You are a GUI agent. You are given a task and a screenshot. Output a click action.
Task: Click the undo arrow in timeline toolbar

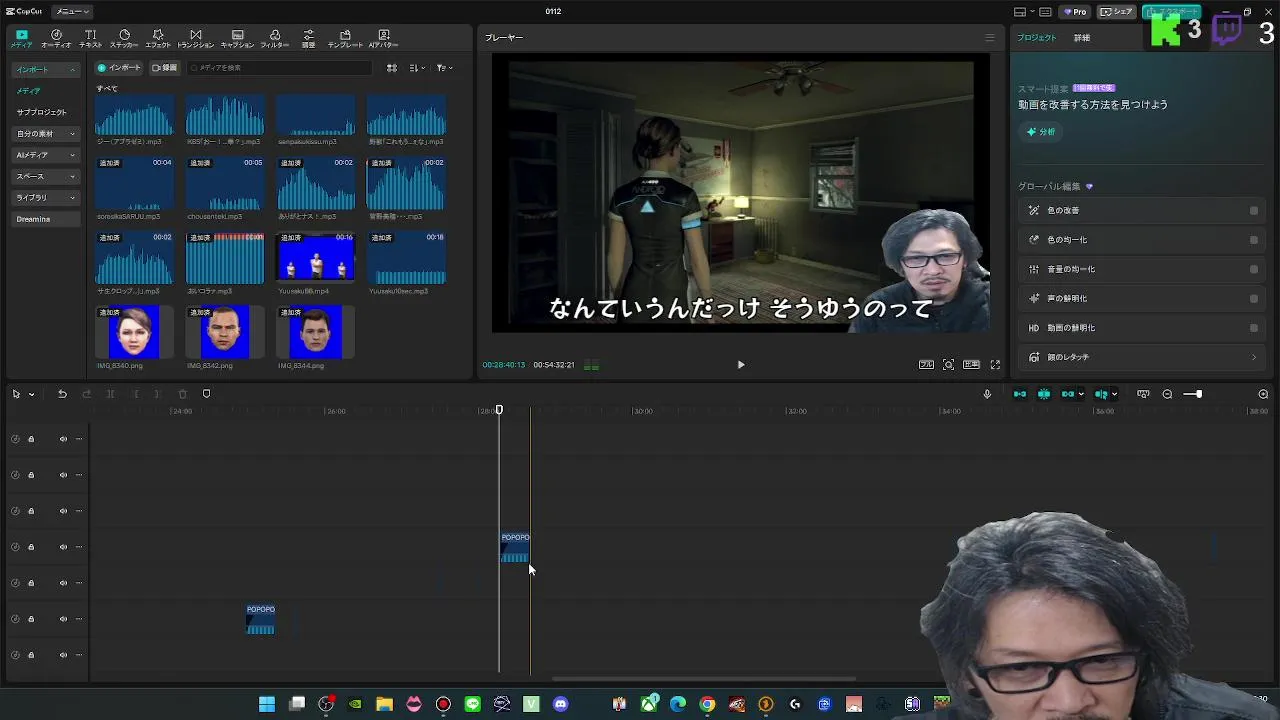click(x=62, y=394)
